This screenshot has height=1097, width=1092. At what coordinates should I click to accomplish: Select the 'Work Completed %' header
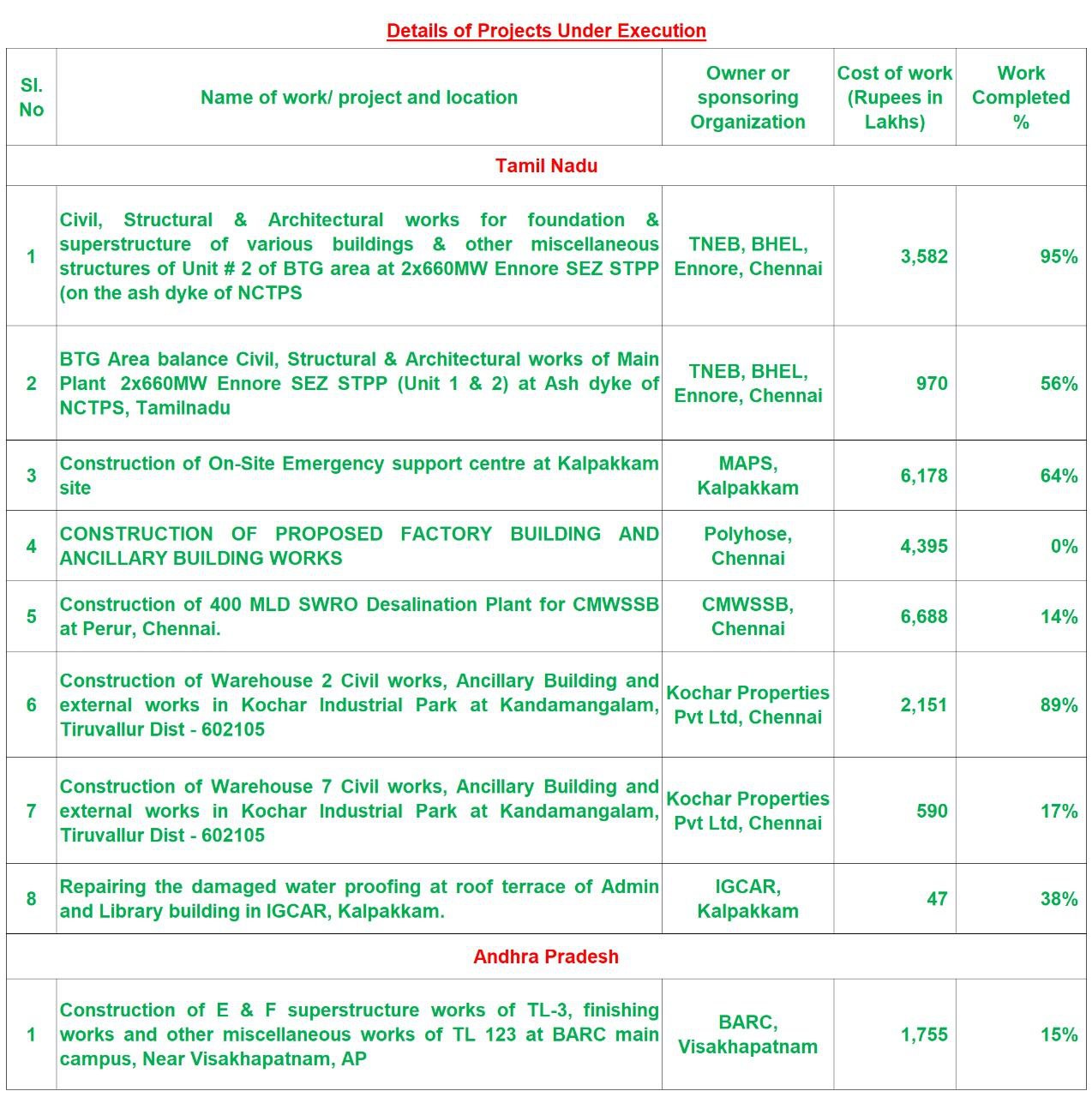point(1021,98)
